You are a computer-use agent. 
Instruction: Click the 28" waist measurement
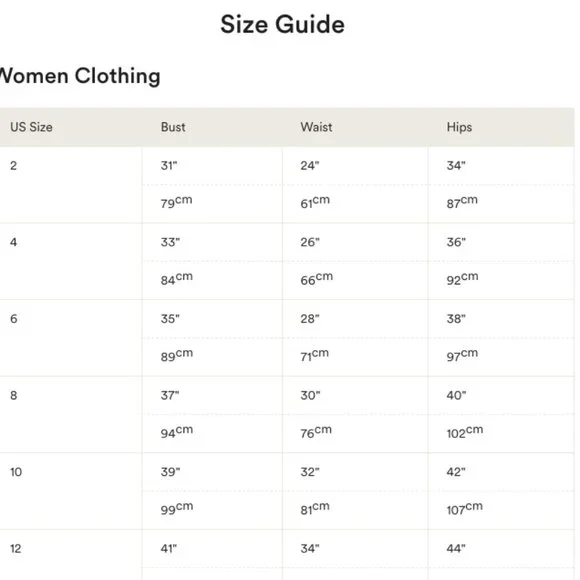(310, 318)
